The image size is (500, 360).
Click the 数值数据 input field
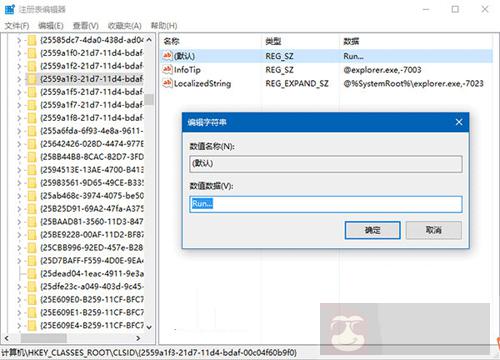326,204
